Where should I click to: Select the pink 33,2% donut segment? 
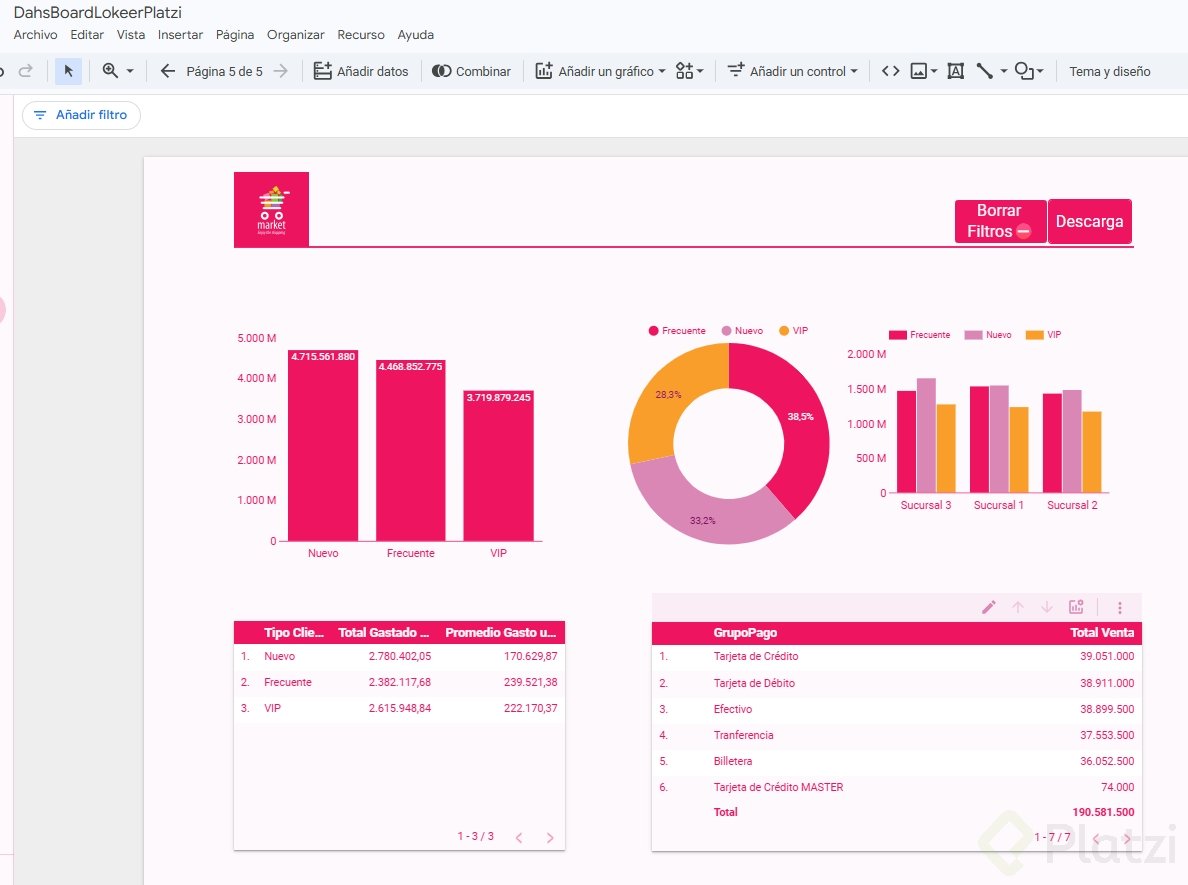pyautogui.click(x=702, y=512)
